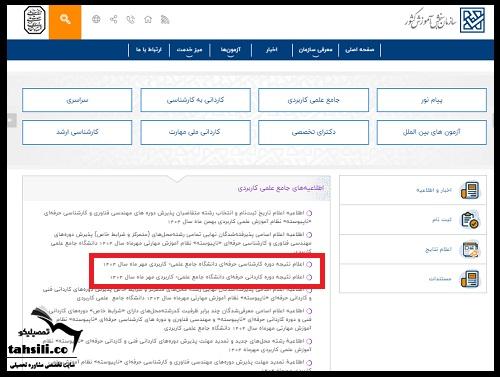
Task: Expand the معرفی سازمان navigation menu
Action: 315,50
